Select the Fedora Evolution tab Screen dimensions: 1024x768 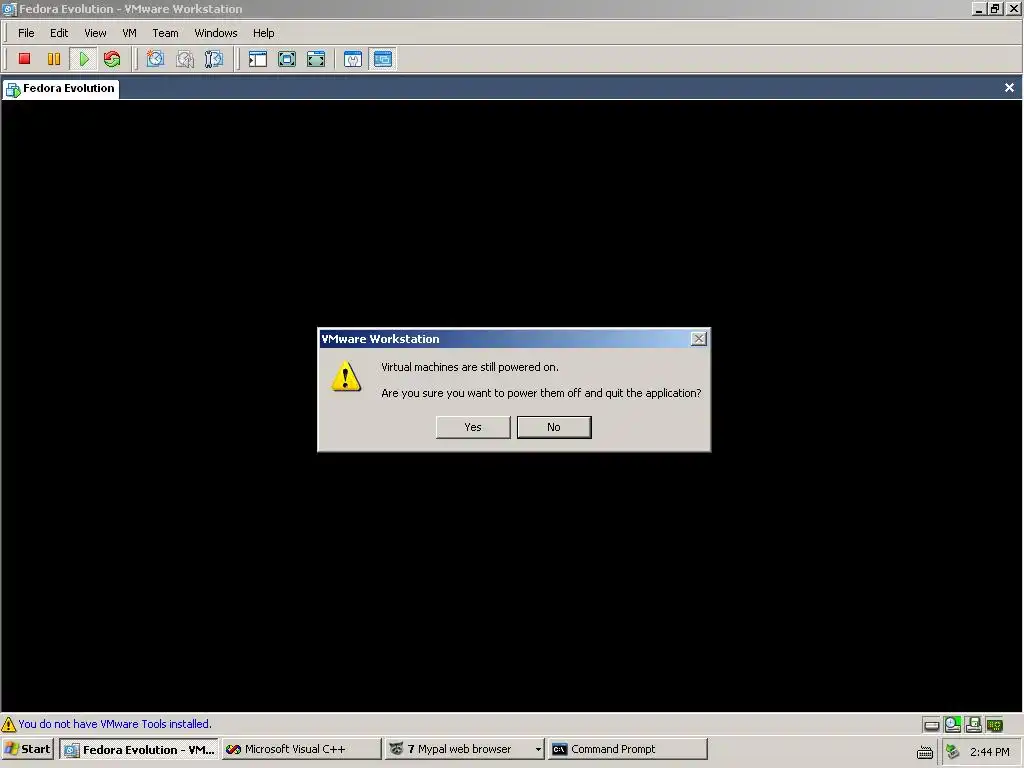pos(61,89)
